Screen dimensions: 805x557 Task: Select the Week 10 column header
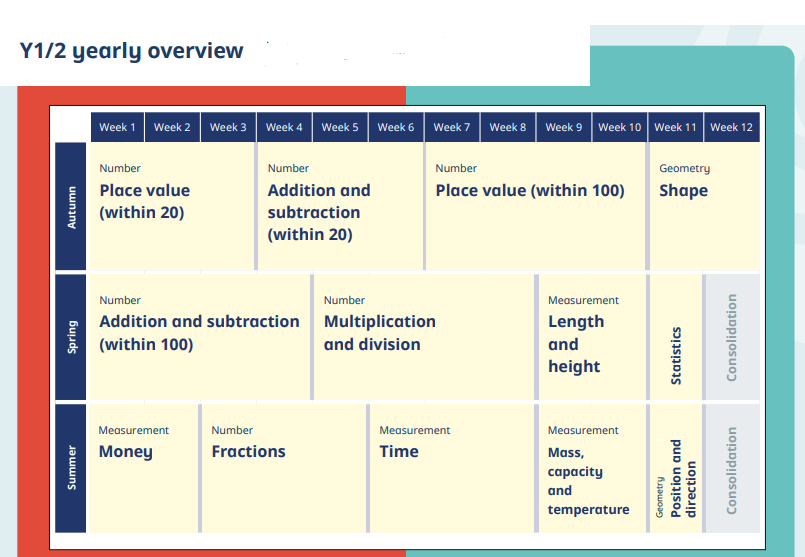[620, 127]
